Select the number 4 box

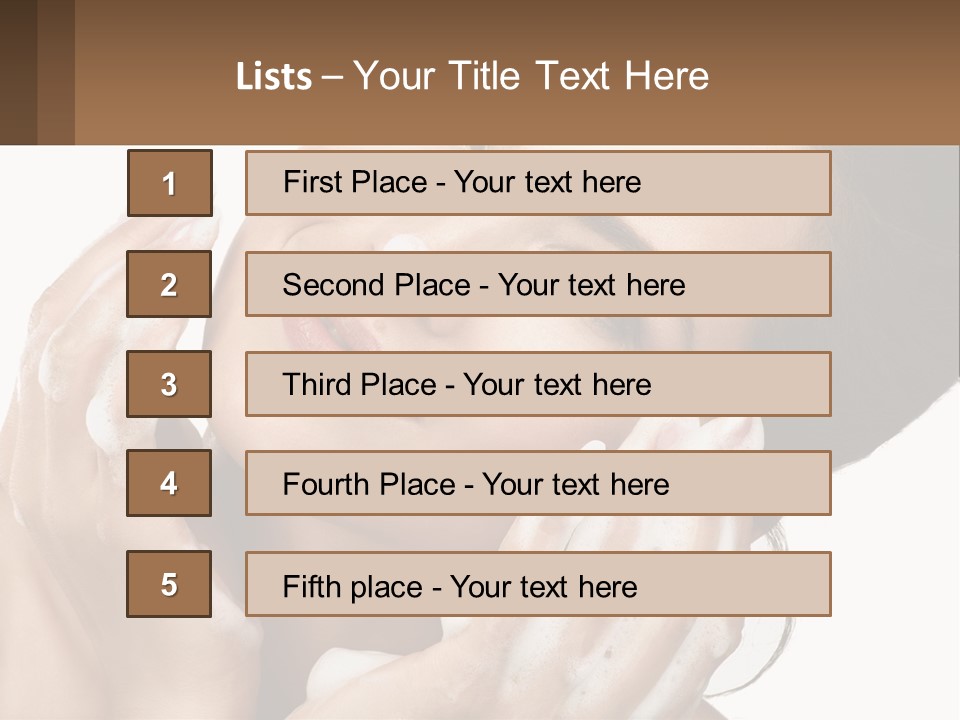pyautogui.click(x=169, y=483)
